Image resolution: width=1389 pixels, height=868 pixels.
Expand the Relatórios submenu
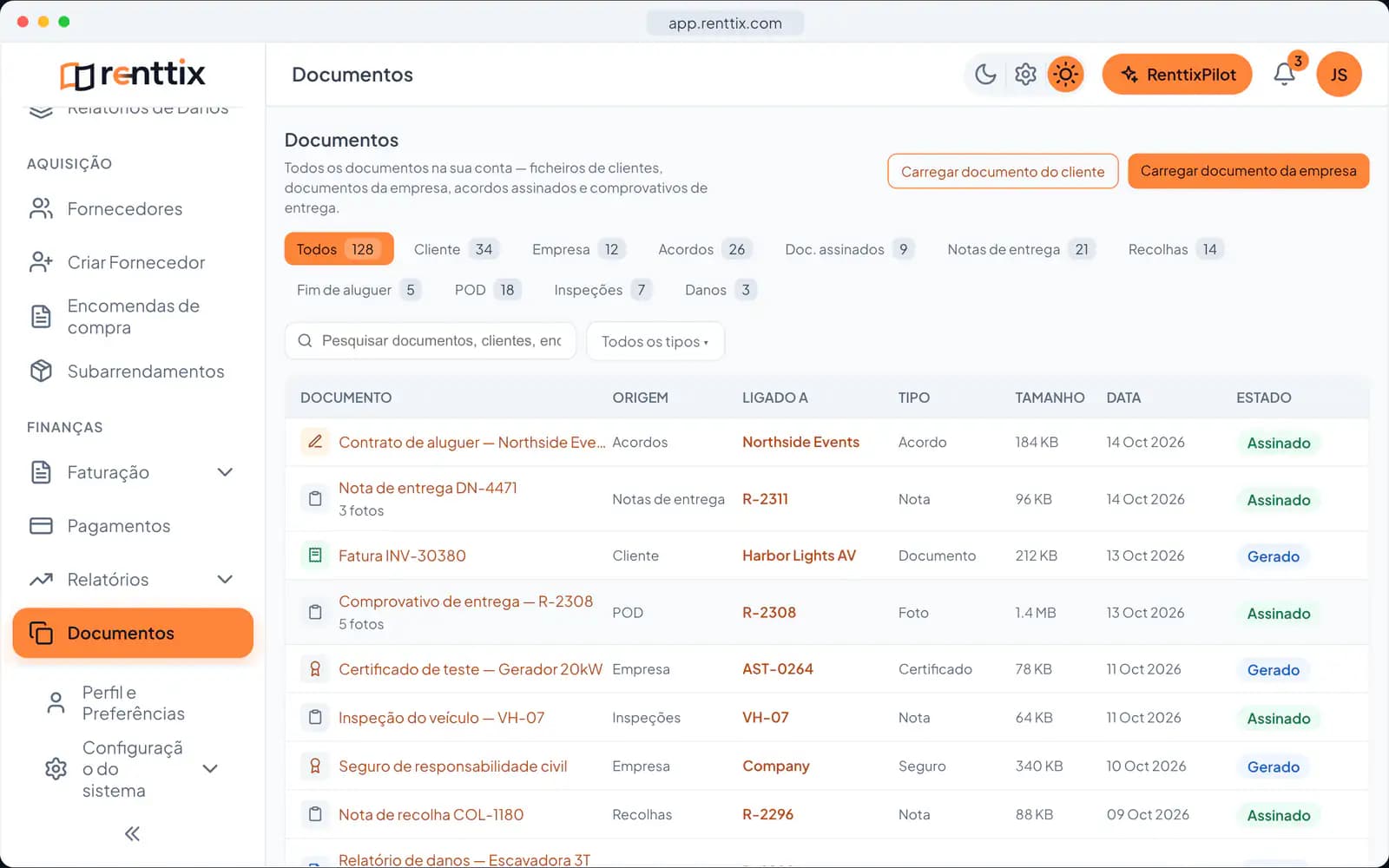pos(225,579)
